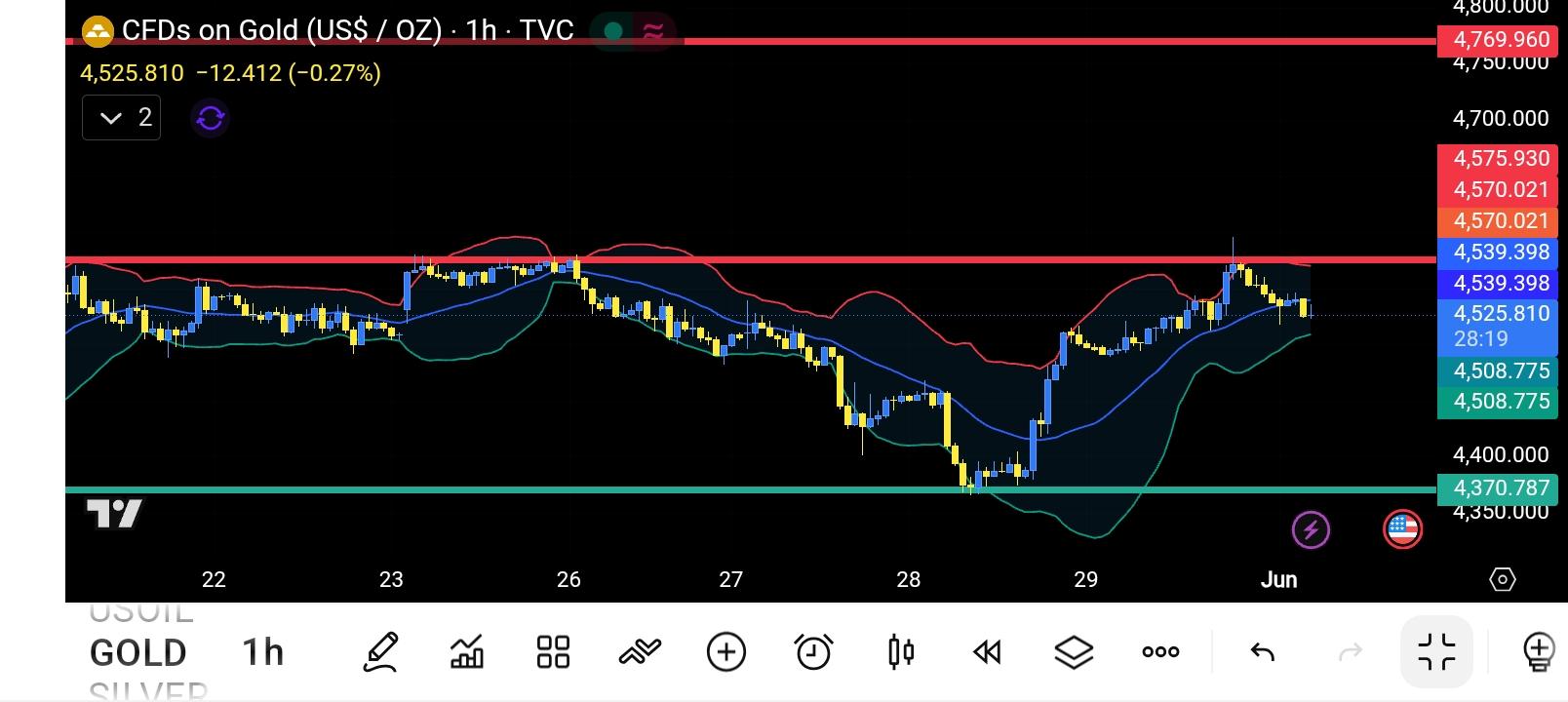This screenshot has width=1568, height=702.
Task: Toggle the green market status dot
Action: tap(613, 31)
